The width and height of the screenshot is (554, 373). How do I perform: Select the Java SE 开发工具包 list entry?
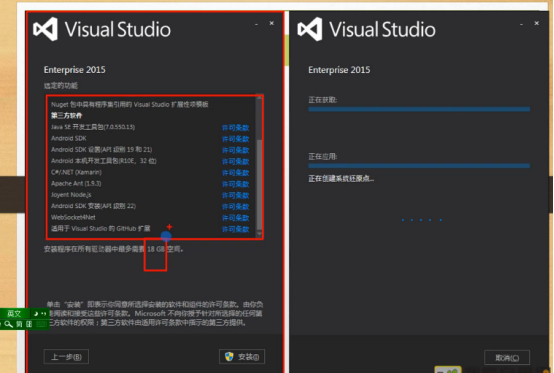point(93,127)
